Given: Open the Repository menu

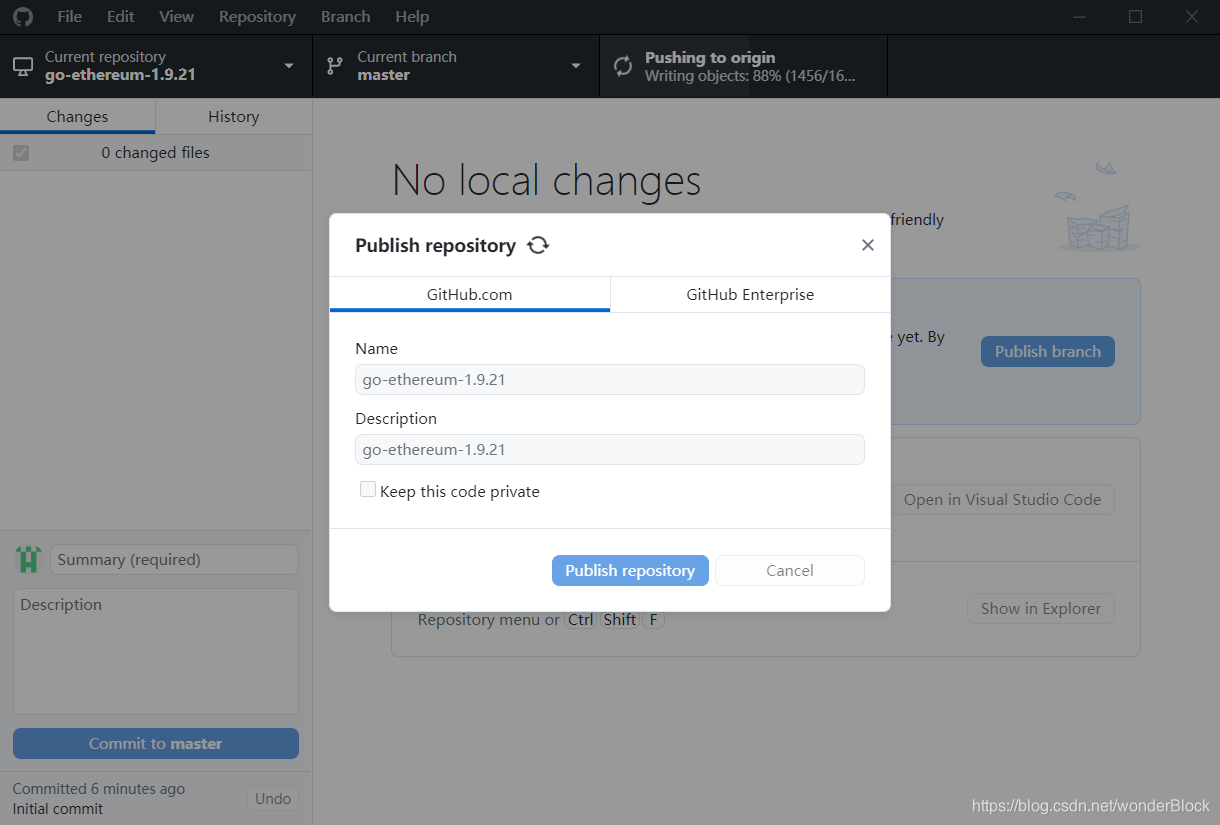Looking at the screenshot, I should point(257,17).
